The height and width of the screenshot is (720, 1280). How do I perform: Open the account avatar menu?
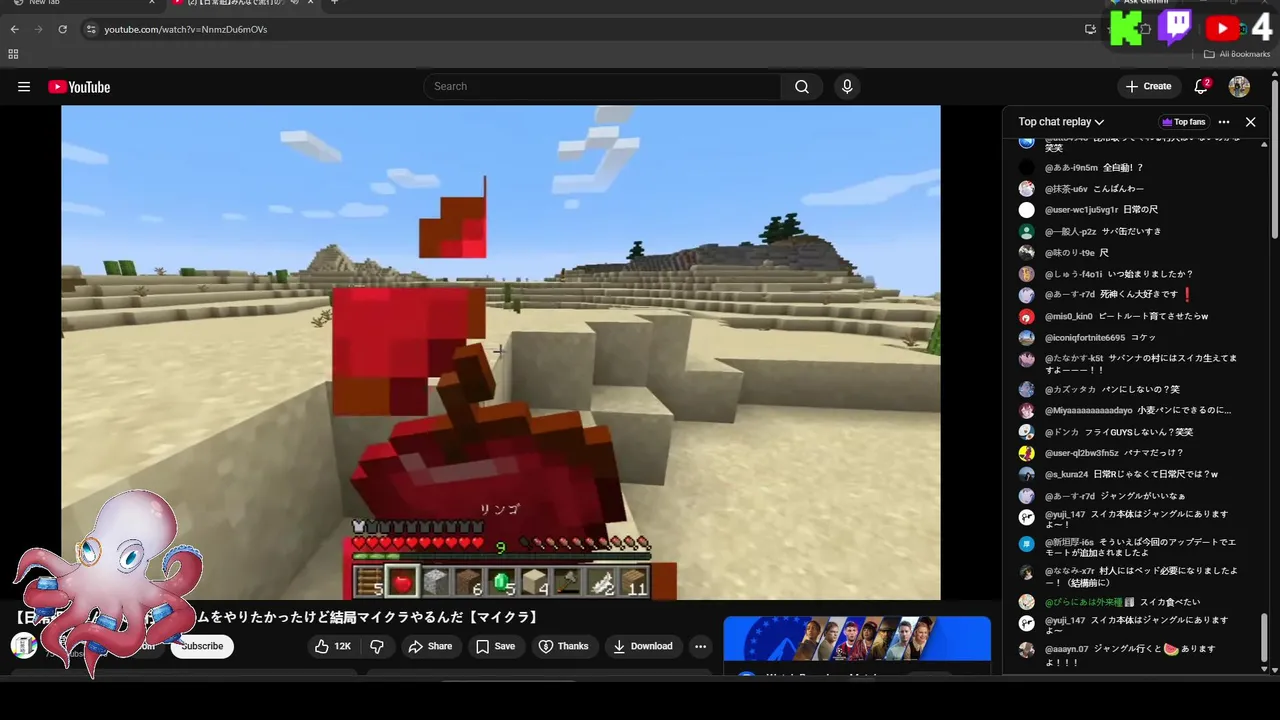[x=1239, y=86]
